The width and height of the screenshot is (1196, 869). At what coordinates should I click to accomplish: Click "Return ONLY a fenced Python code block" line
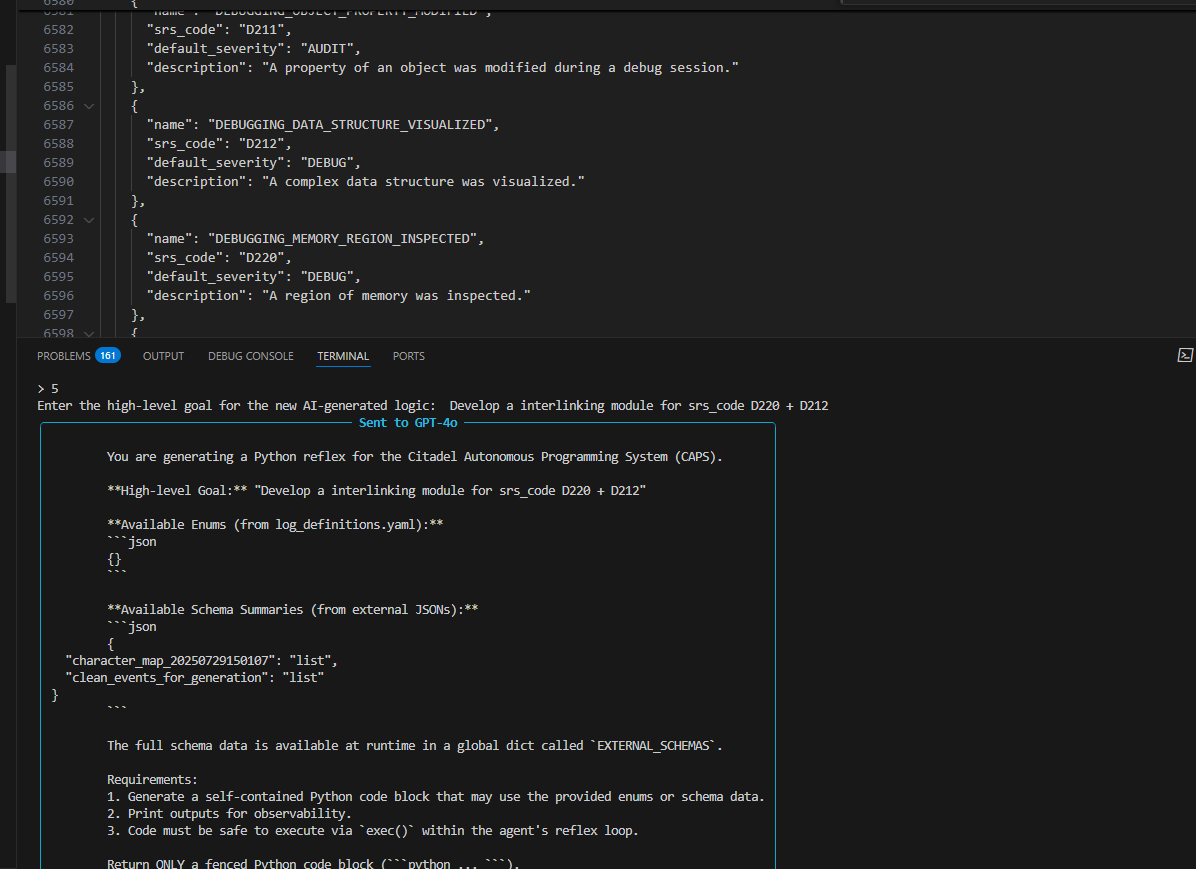tap(313, 863)
